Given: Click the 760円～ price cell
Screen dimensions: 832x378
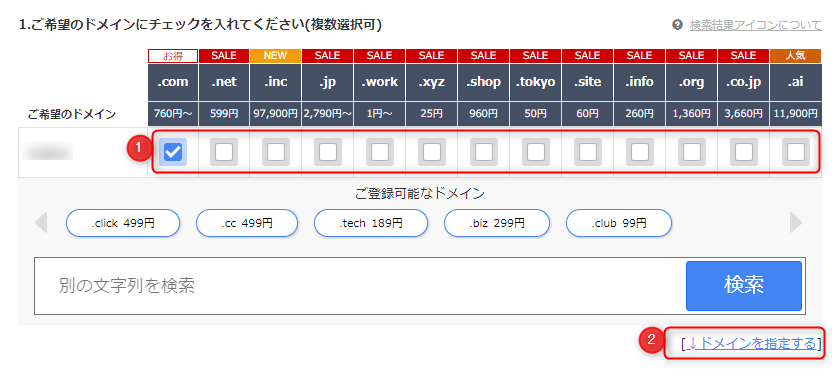Looking at the screenshot, I should [173, 113].
